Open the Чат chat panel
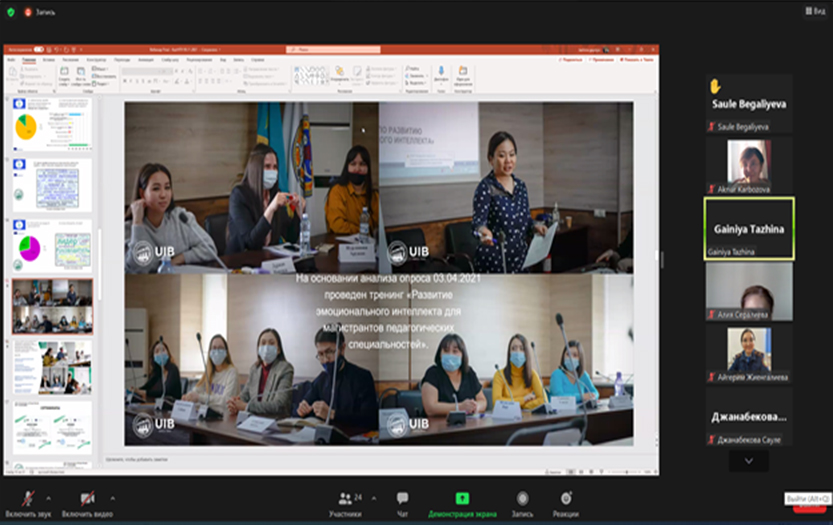This screenshot has height=525, width=833. (402, 502)
